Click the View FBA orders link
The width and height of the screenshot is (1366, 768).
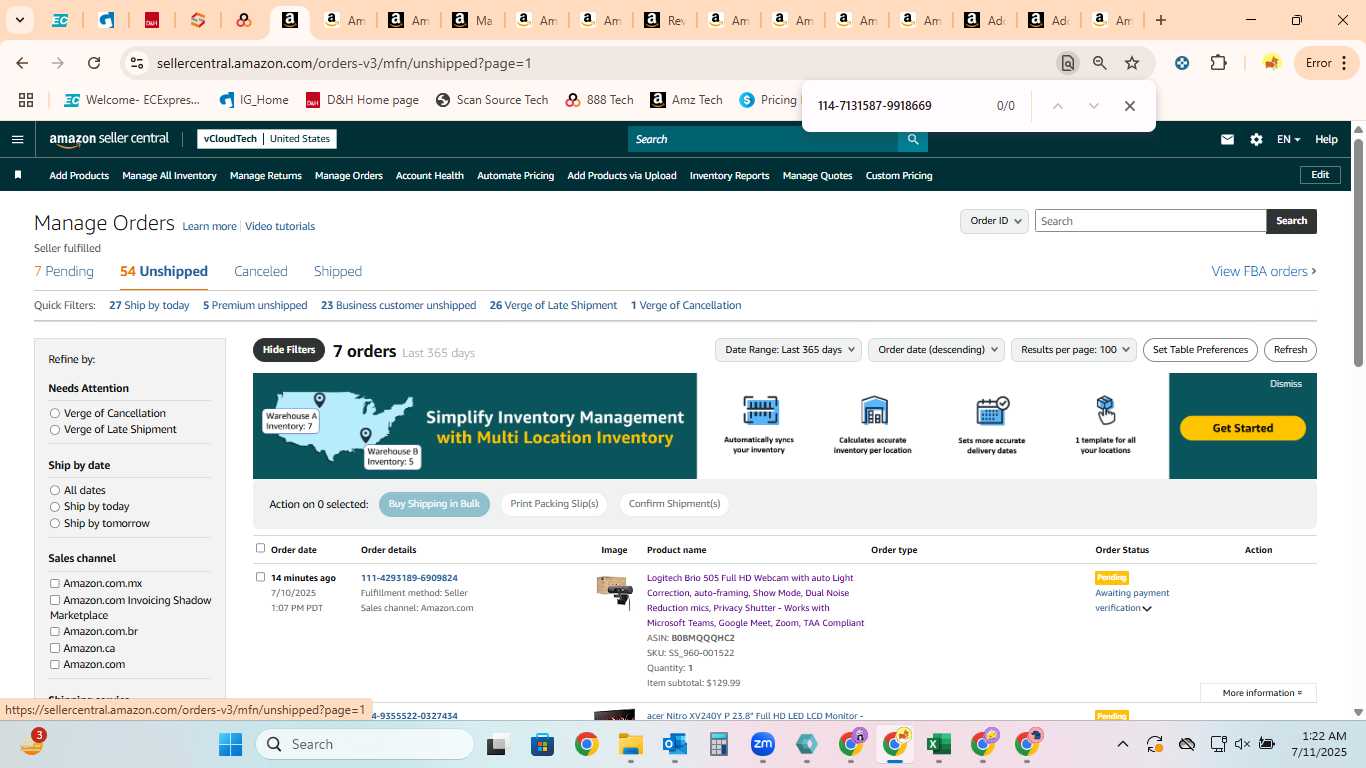[x=1264, y=271]
